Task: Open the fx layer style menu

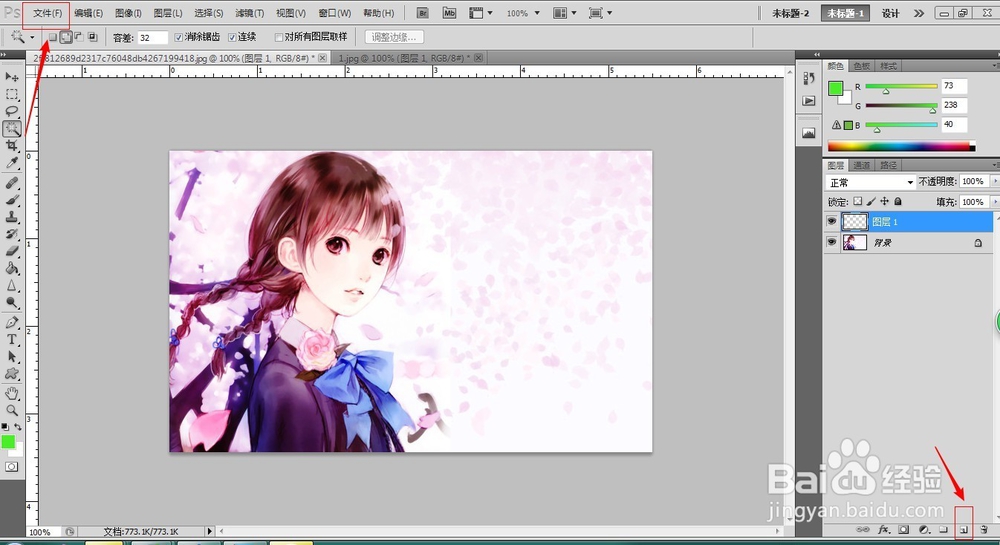Action: point(884,530)
